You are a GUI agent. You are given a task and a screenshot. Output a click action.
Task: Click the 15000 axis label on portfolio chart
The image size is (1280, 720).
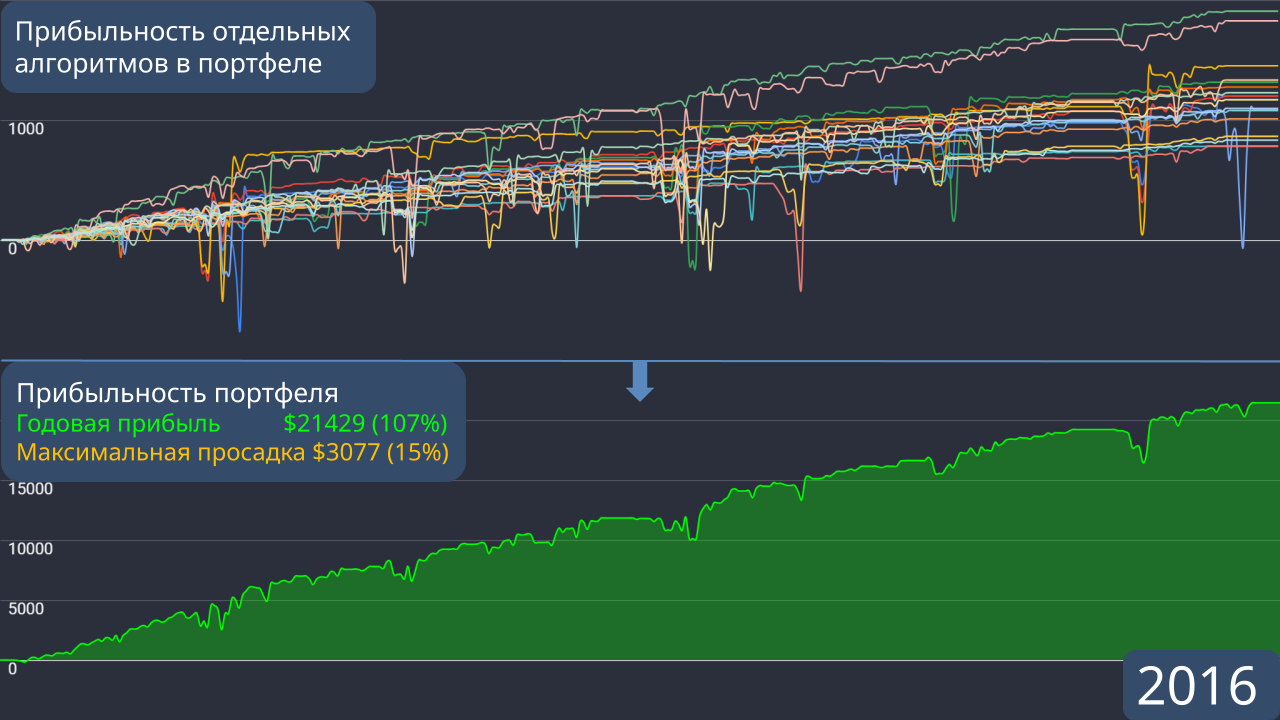(30, 488)
